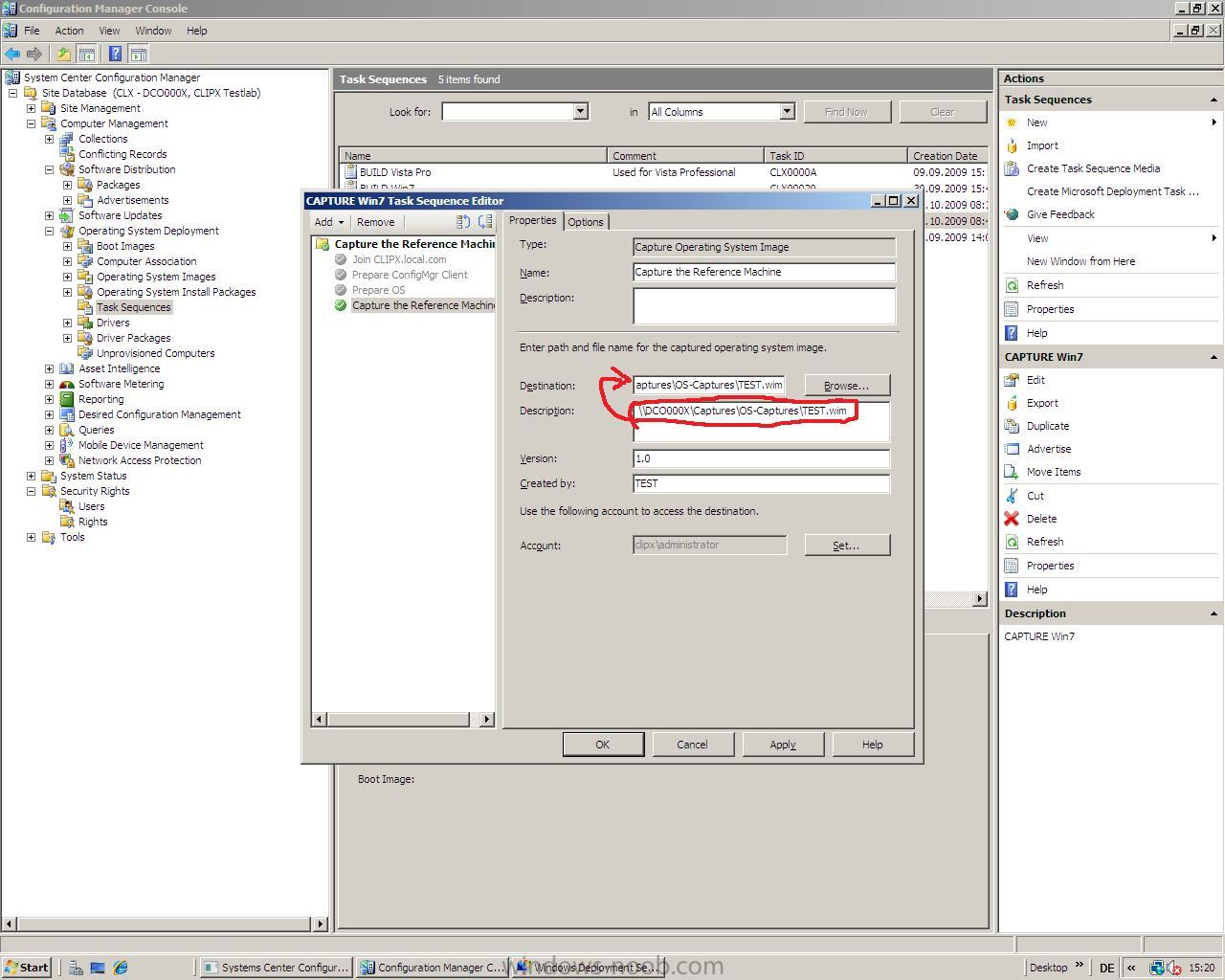Open the All Columns dropdown
This screenshot has width=1225, height=980.
(x=787, y=112)
